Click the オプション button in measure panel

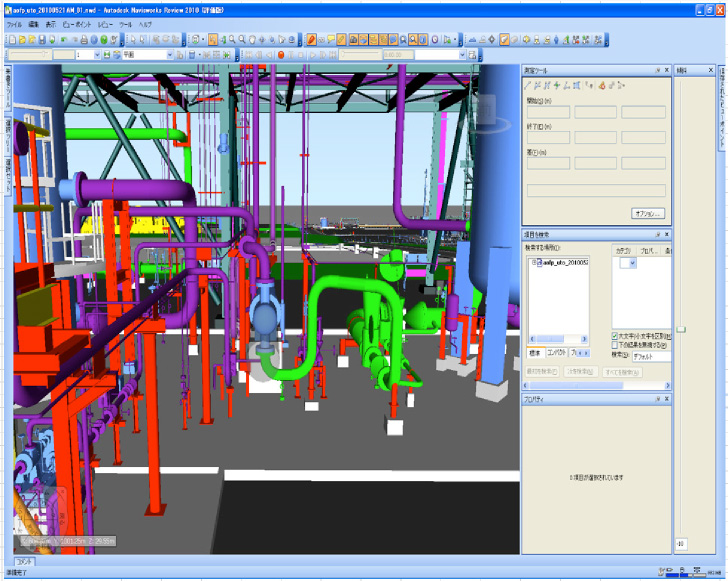tap(647, 213)
